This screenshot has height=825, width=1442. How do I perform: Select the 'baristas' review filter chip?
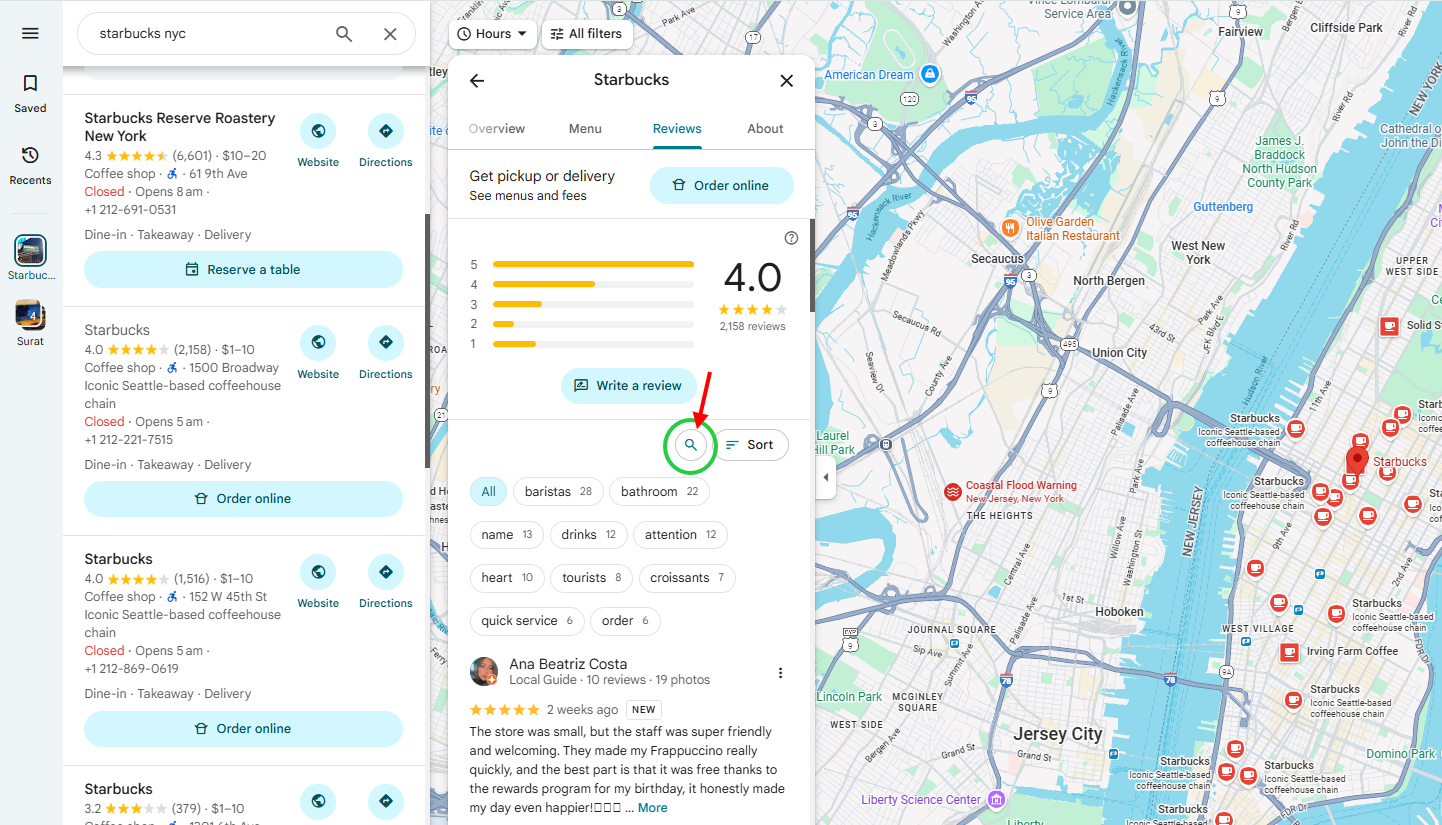558,492
